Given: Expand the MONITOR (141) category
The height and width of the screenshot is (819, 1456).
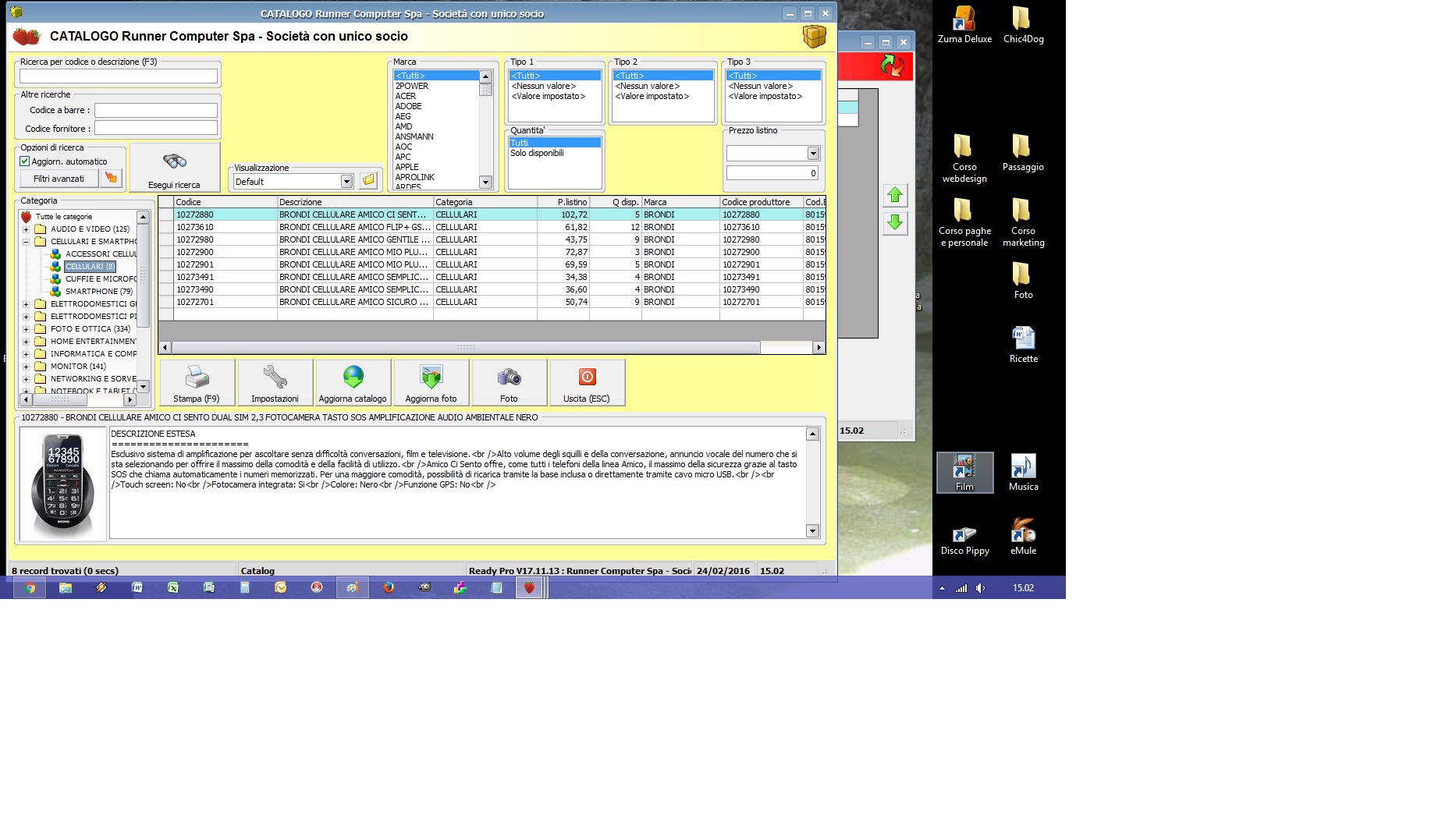Looking at the screenshot, I should click(26, 367).
